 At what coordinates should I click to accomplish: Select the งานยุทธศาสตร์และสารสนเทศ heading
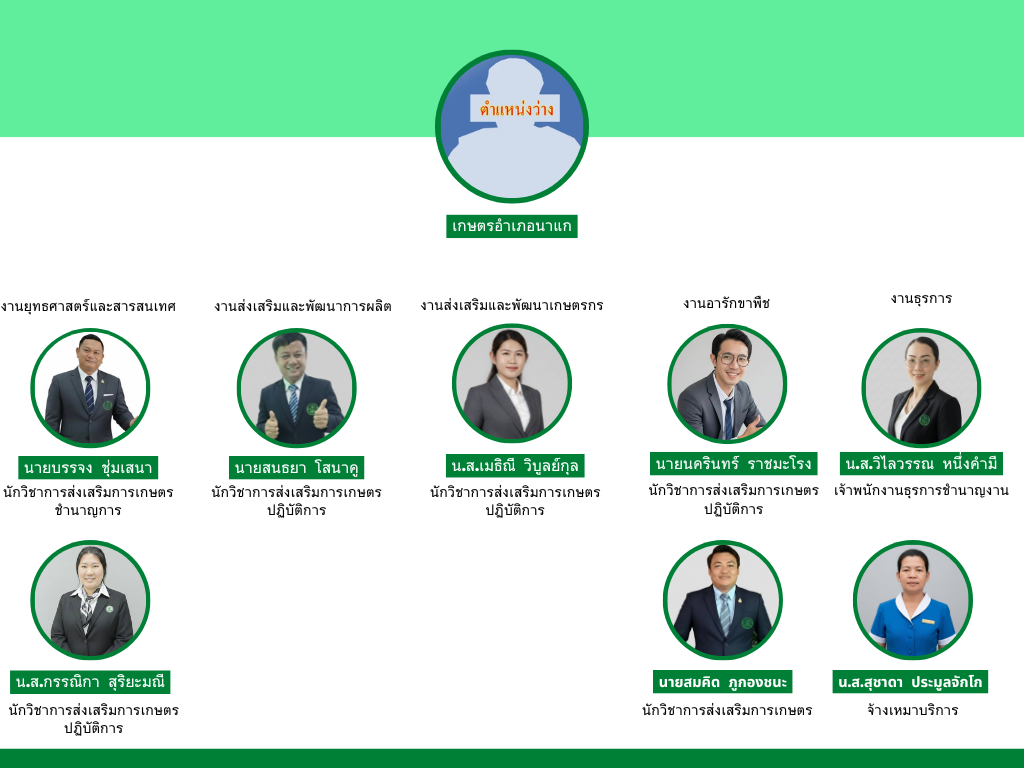88,306
